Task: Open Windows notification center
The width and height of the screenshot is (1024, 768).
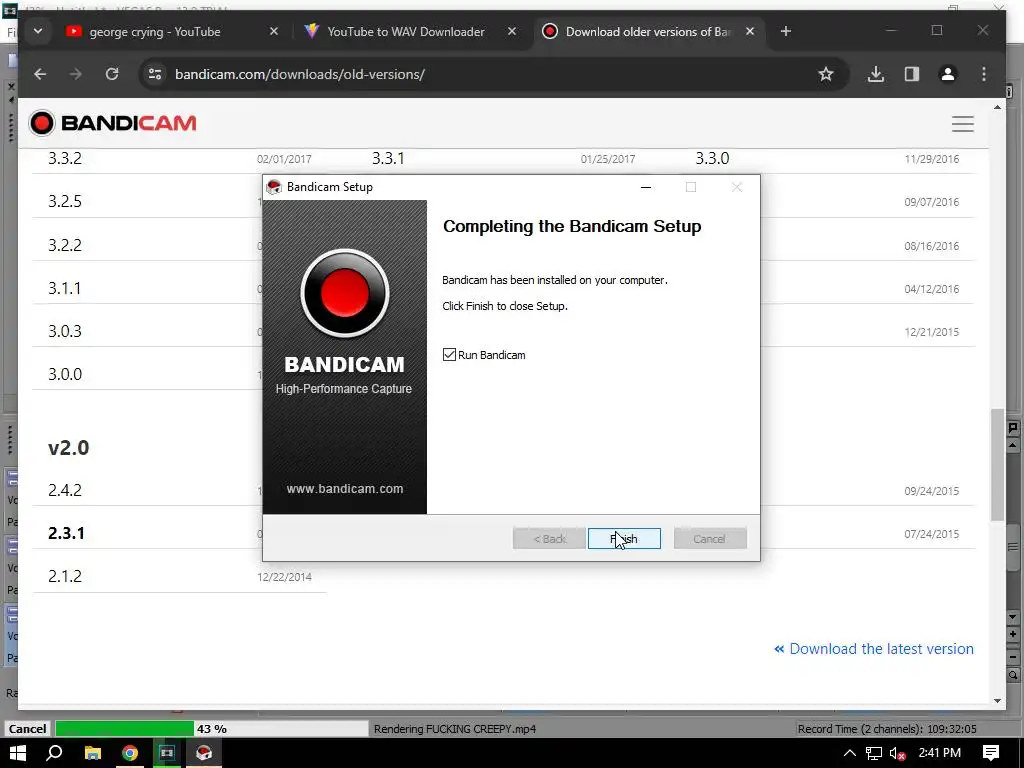Action: point(991,753)
